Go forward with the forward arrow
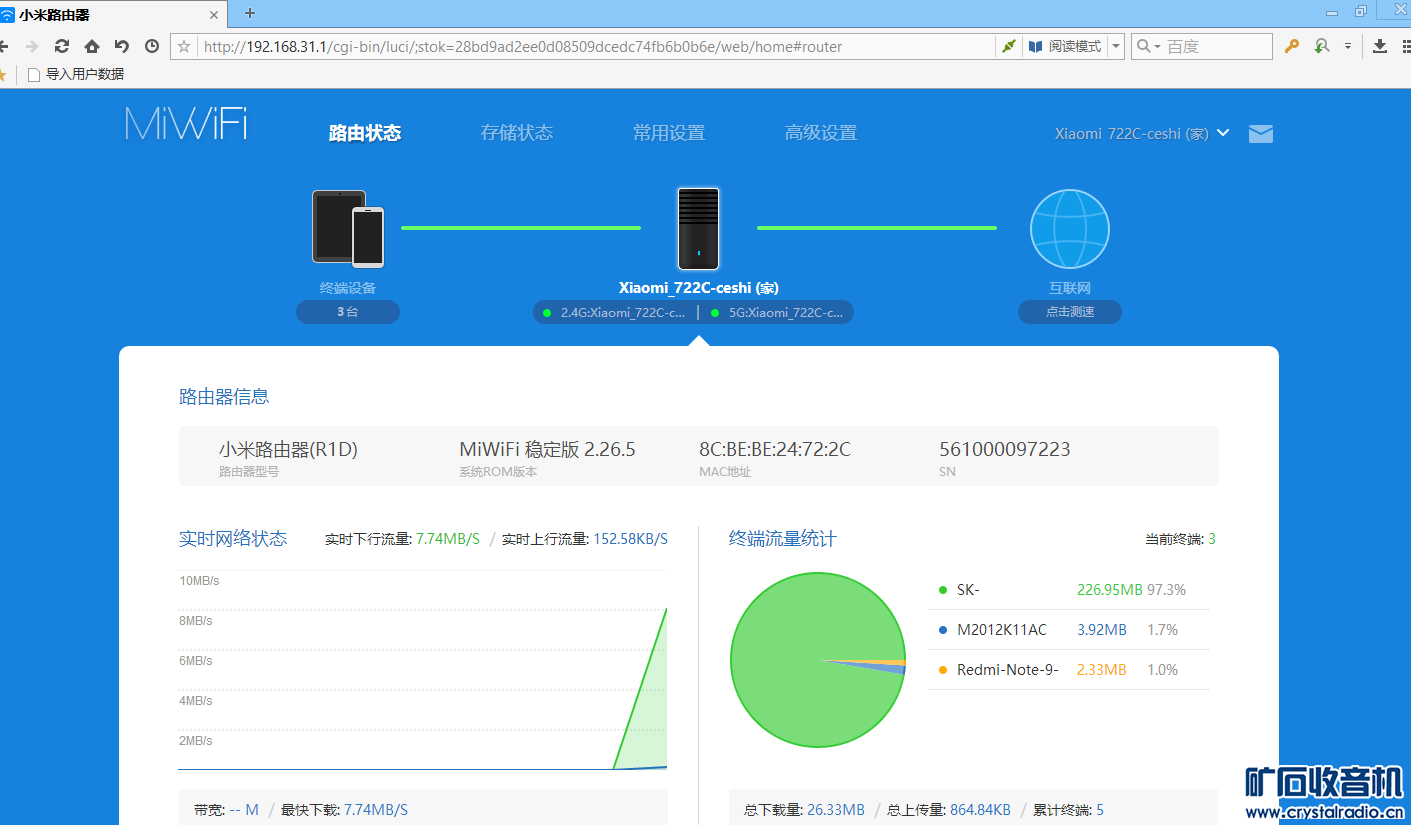Viewport: 1411px width, 825px height. coord(32,46)
